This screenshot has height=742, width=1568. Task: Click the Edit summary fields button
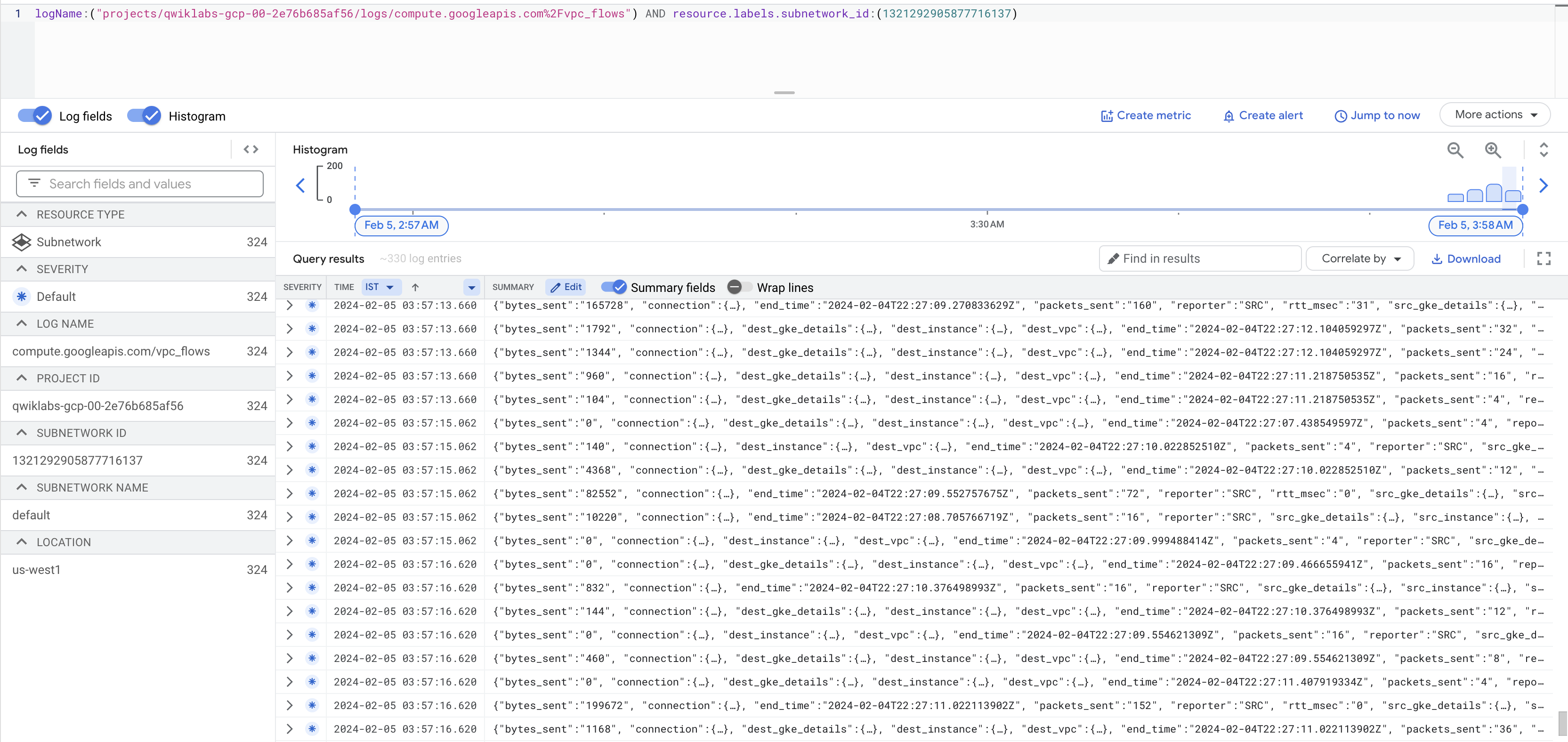click(x=566, y=287)
